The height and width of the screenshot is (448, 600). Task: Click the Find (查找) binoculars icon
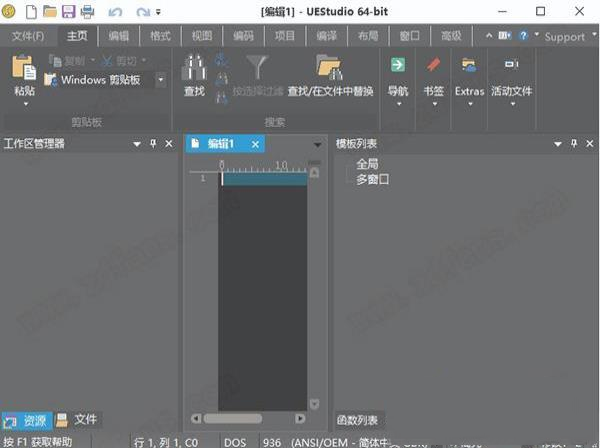(x=194, y=70)
